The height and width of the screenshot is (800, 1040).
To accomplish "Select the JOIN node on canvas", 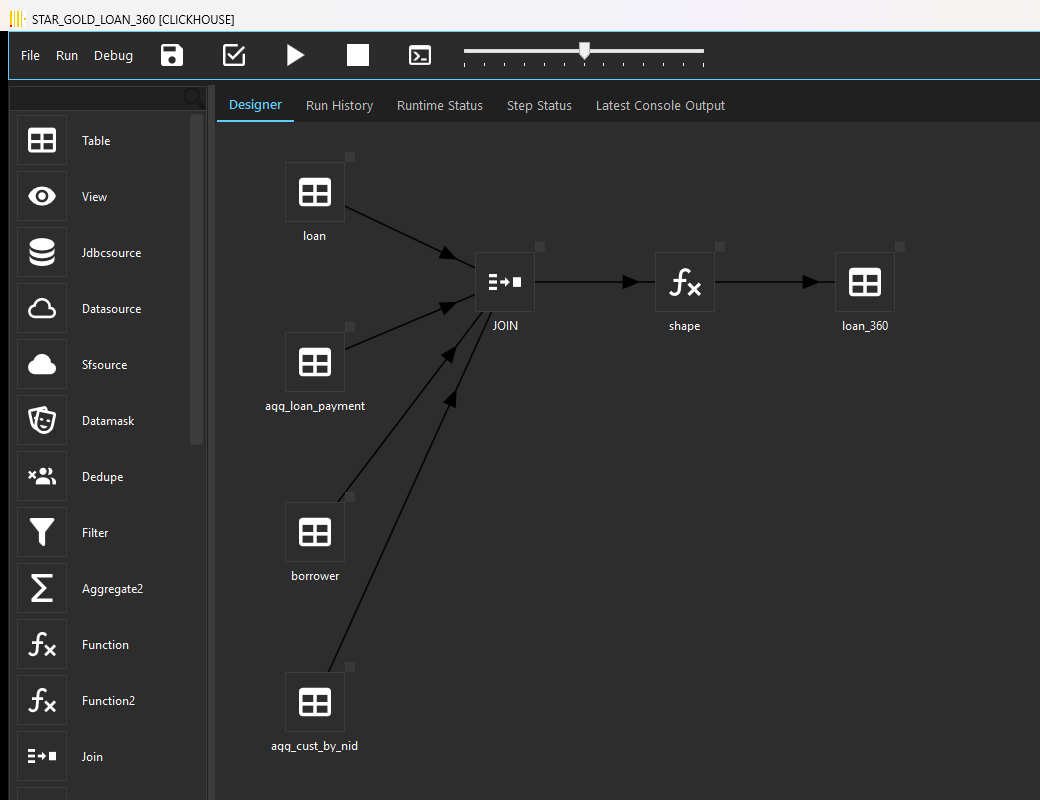I will coord(505,282).
